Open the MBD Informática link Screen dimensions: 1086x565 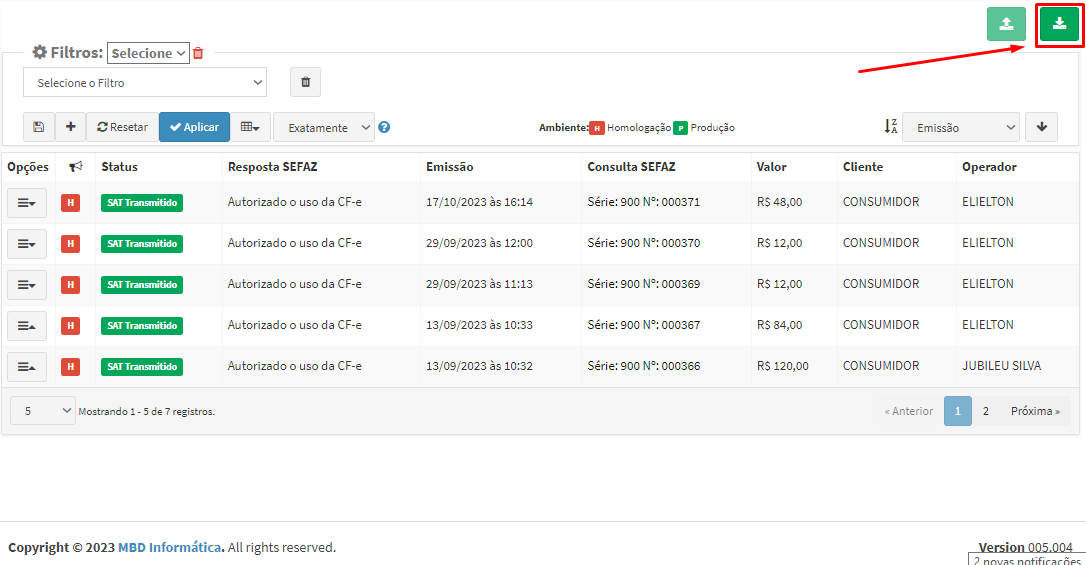(x=169, y=547)
